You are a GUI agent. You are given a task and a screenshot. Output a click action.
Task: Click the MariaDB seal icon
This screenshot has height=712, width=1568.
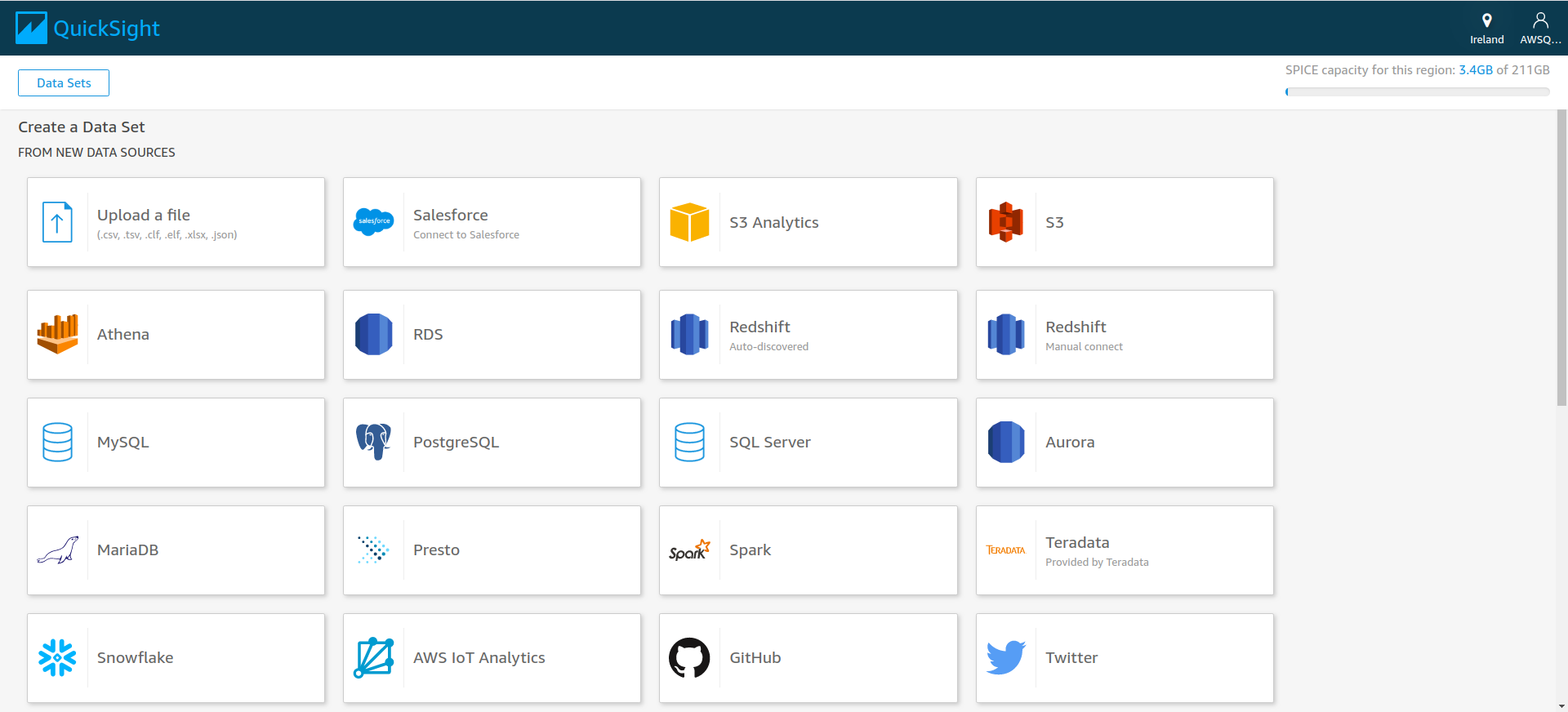(x=57, y=550)
